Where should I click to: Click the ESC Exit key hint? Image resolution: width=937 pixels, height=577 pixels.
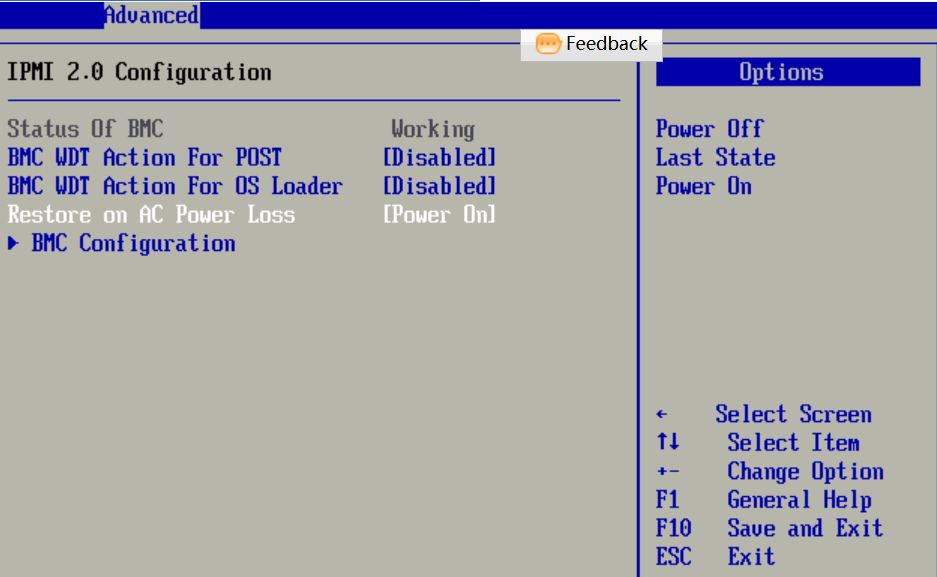pyautogui.click(x=715, y=557)
